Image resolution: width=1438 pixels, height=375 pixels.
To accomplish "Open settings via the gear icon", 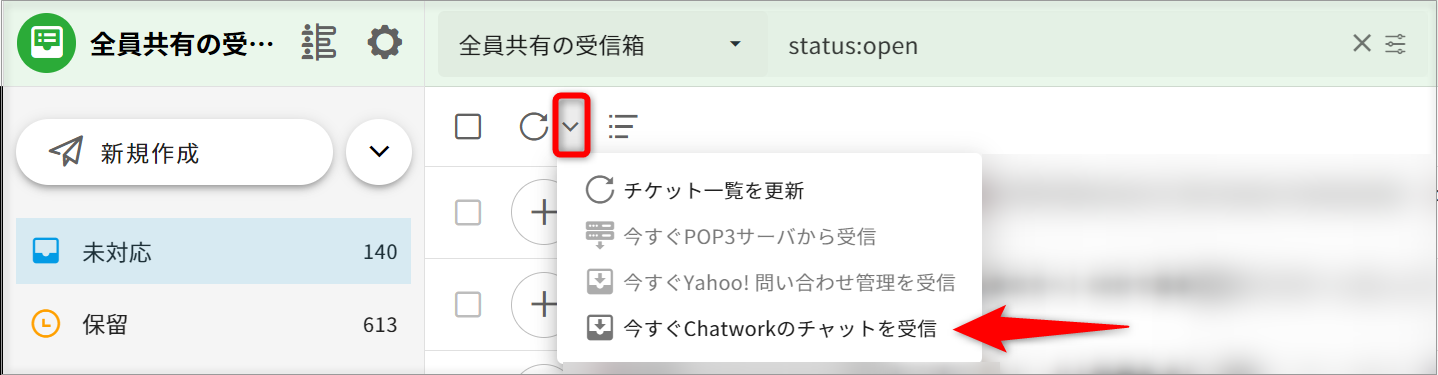I will (385, 43).
